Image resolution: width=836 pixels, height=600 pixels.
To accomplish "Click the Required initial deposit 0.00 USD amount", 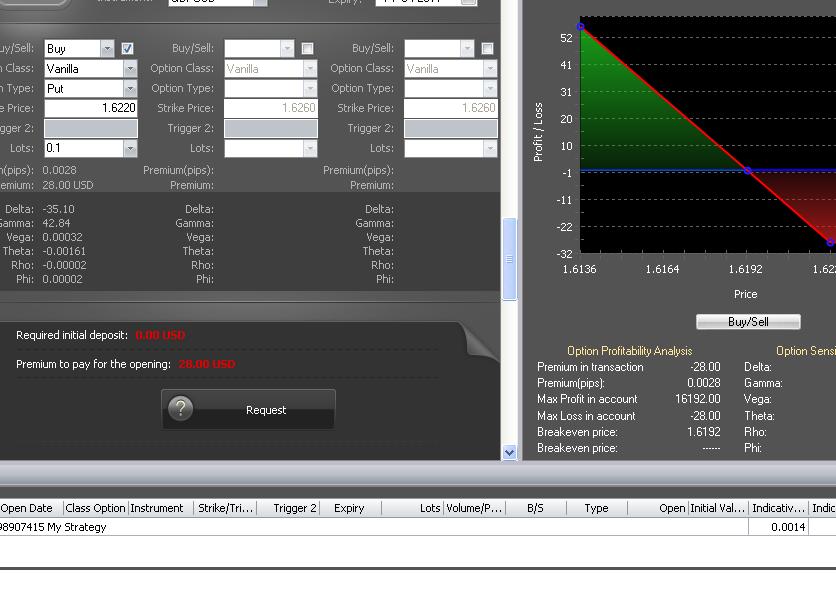I will click(x=160, y=335).
